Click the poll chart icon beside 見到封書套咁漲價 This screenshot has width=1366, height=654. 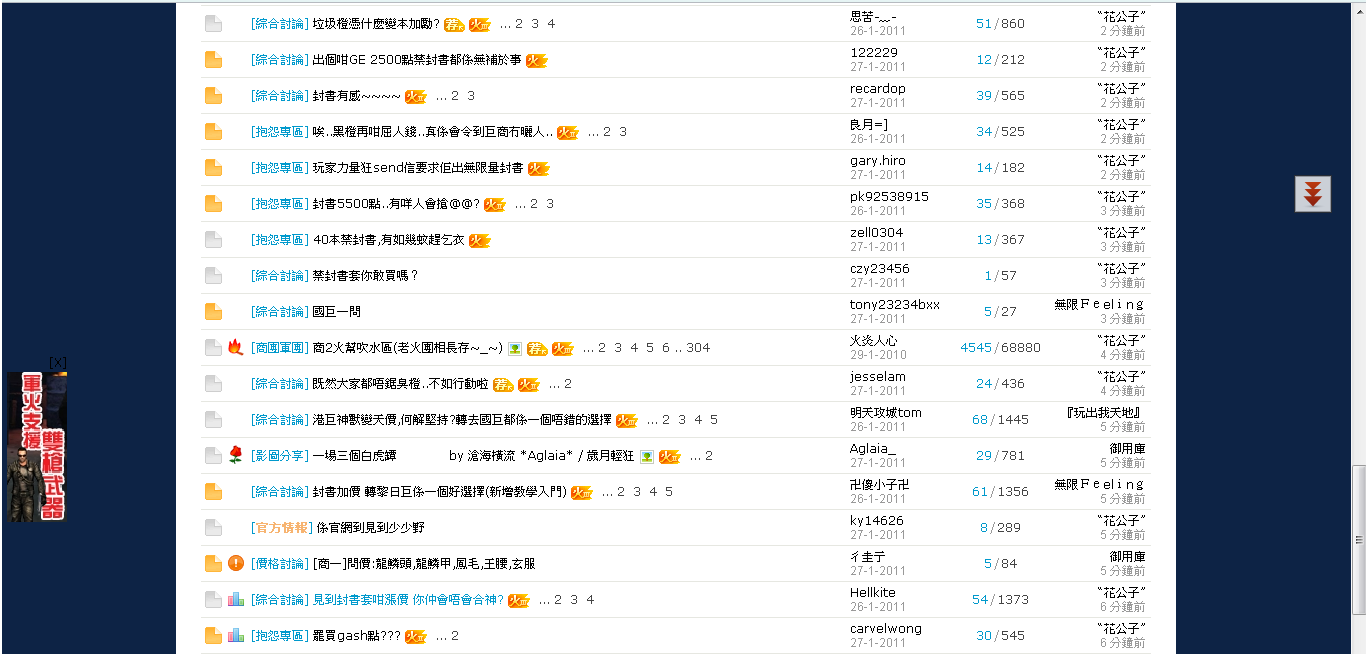click(236, 599)
